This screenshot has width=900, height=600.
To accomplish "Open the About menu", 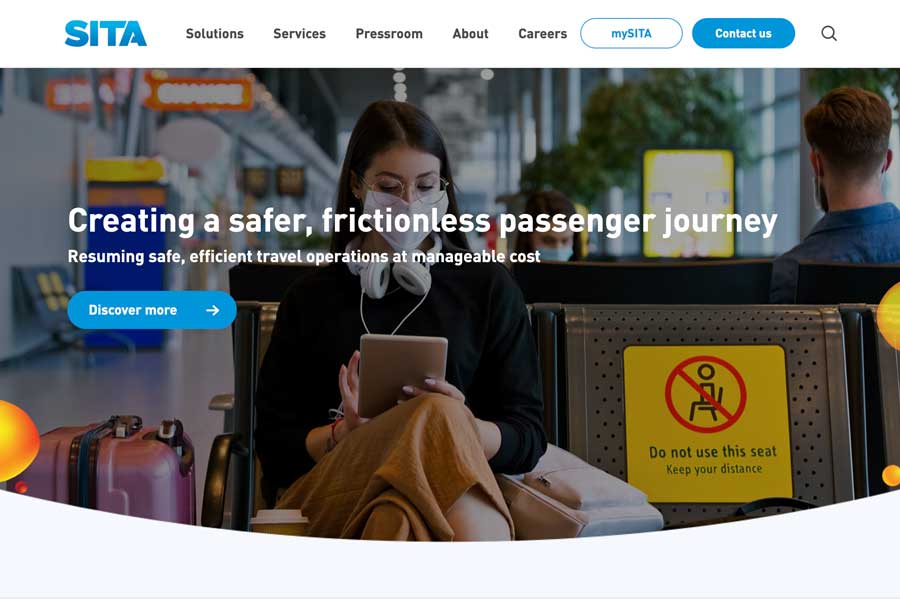I will (471, 33).
